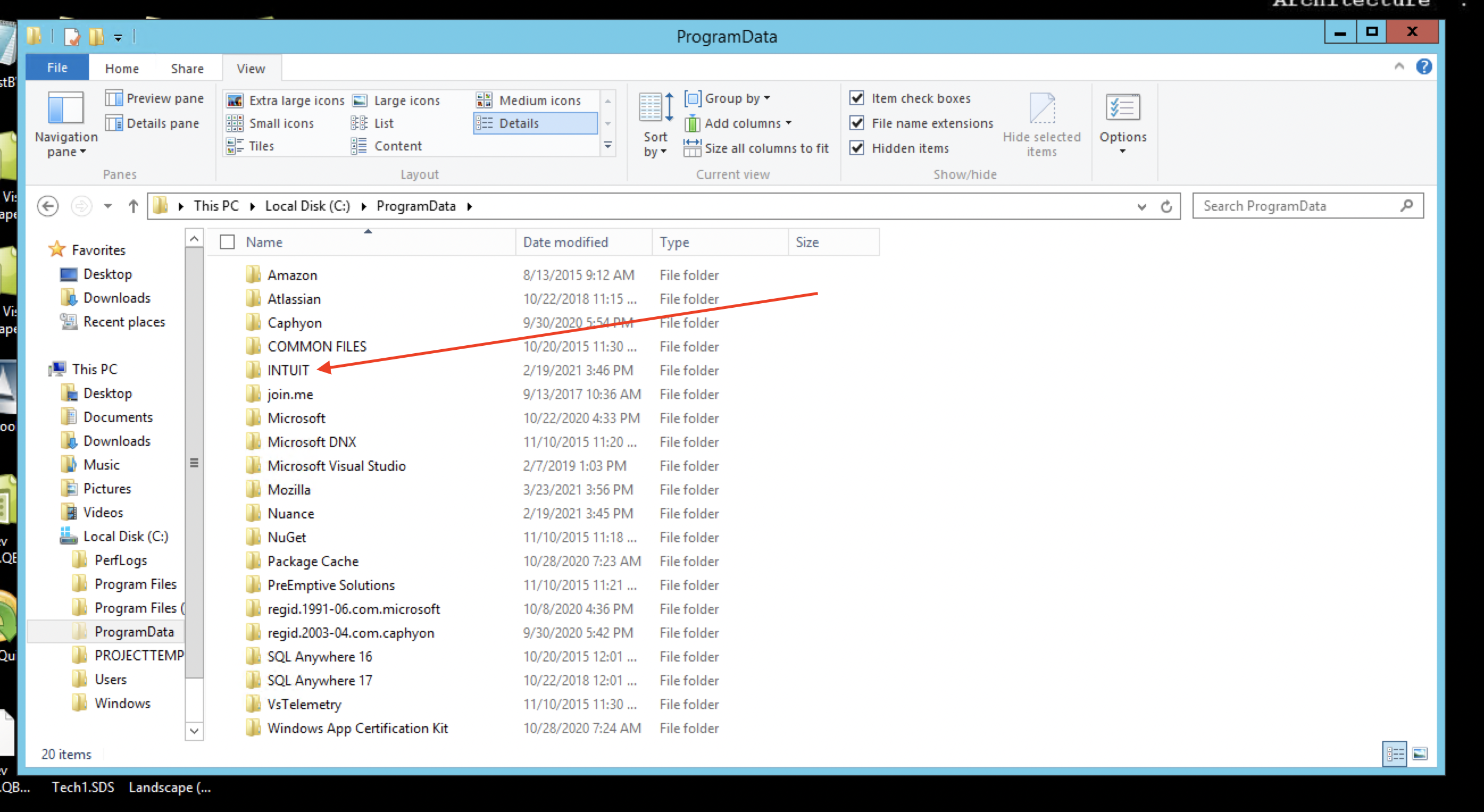Image resolution: width=1484 pixels, height=812 pixels.
Task: Refresh the ProgramData folder view
Action: (1166, 206)
